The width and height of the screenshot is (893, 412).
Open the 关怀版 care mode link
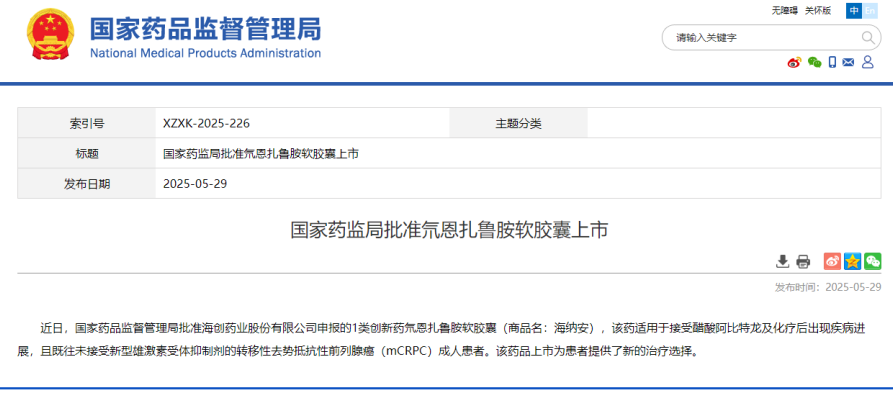click(x=818, y=11)
